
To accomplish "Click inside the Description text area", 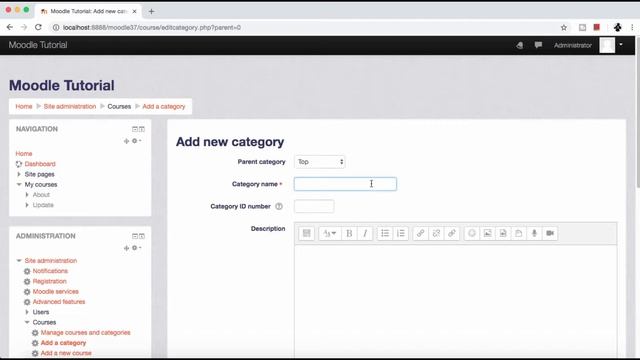I will pyautogui.click(x=456, y=301).
